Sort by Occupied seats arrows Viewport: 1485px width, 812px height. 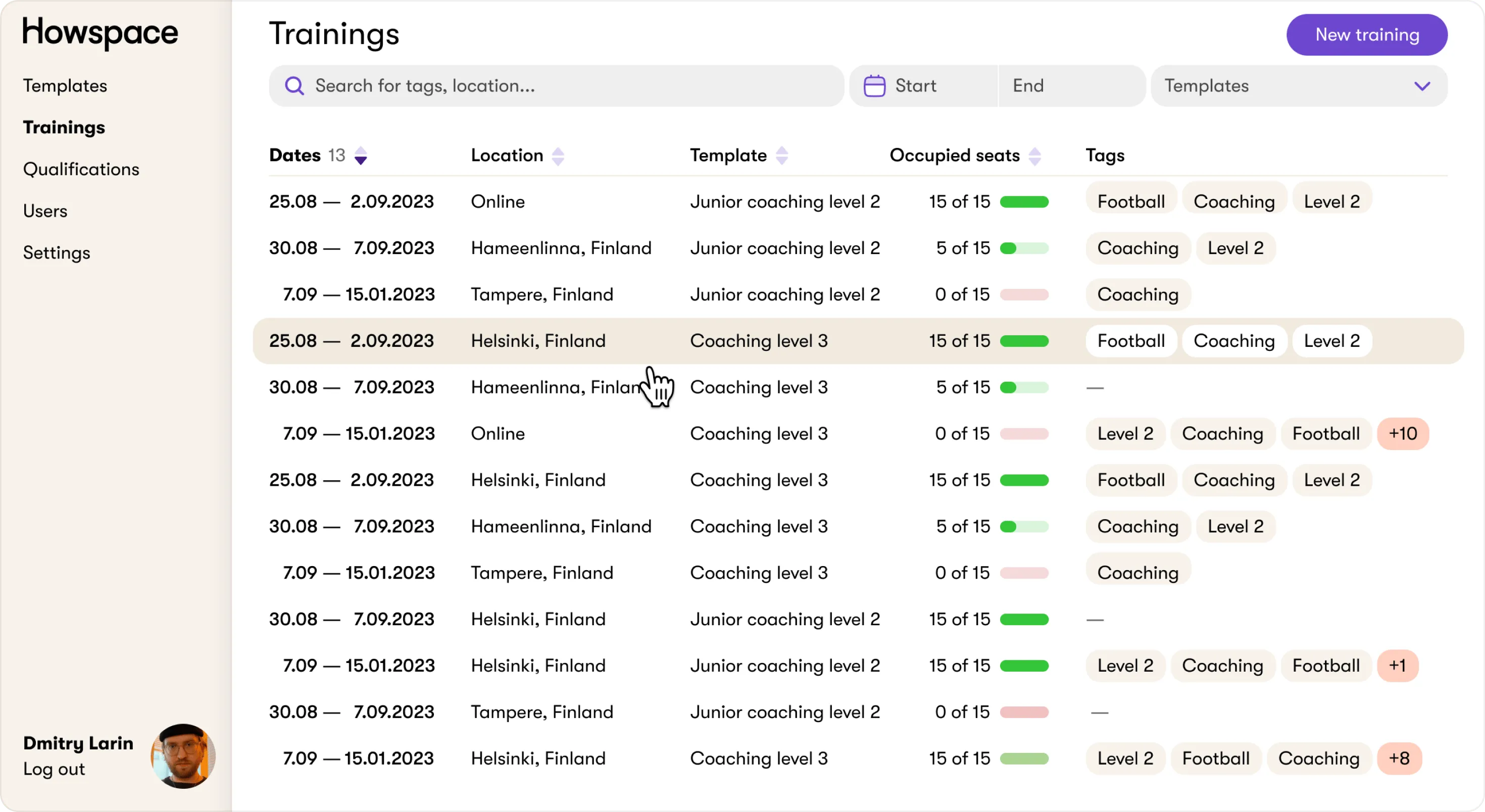tap(1034, 156)
